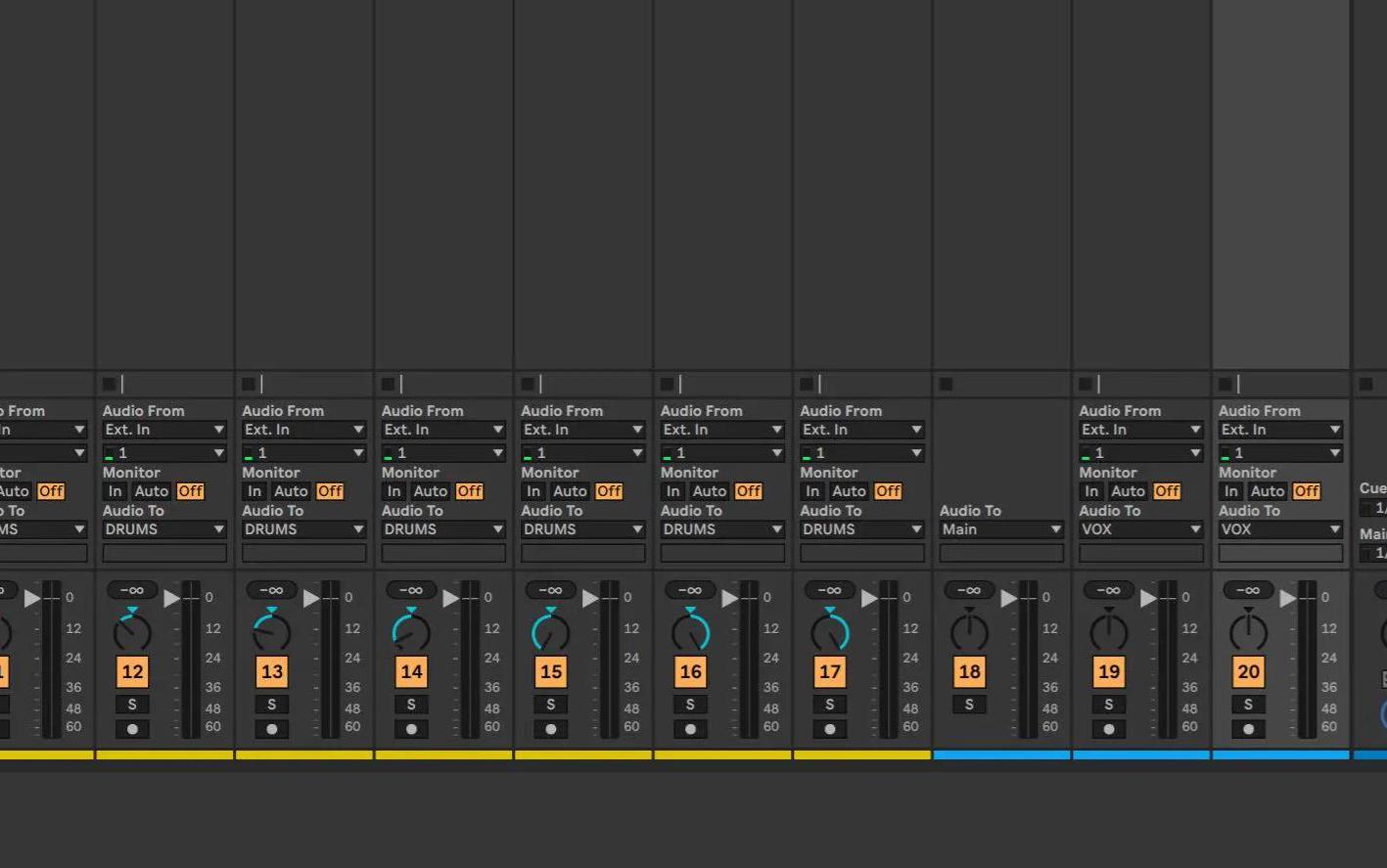The image size is (1387, 868).
Task: Solo track 12
Action: [132, 705]
